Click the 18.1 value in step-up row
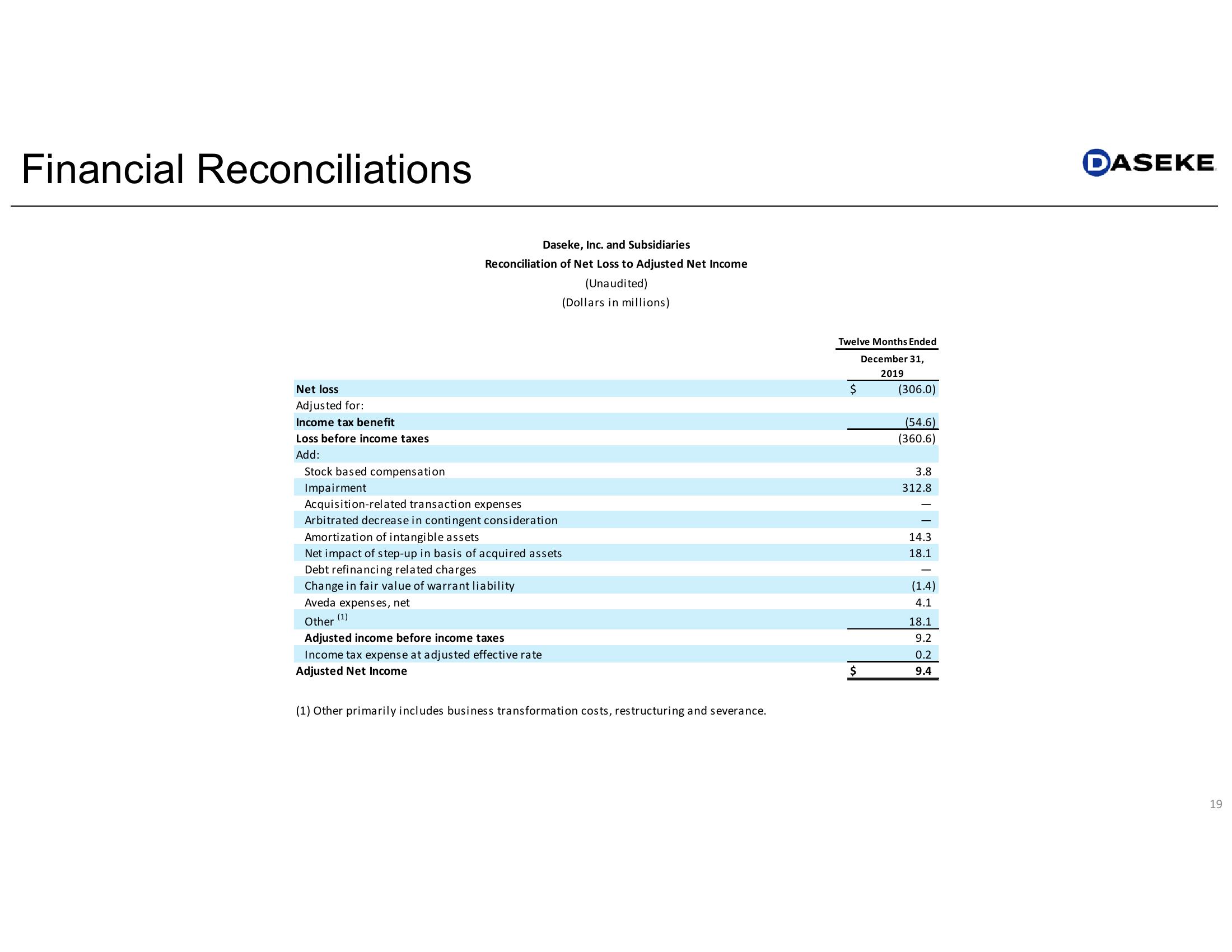1232x952 pixels. pyautogui.click(x=920, y=553)
